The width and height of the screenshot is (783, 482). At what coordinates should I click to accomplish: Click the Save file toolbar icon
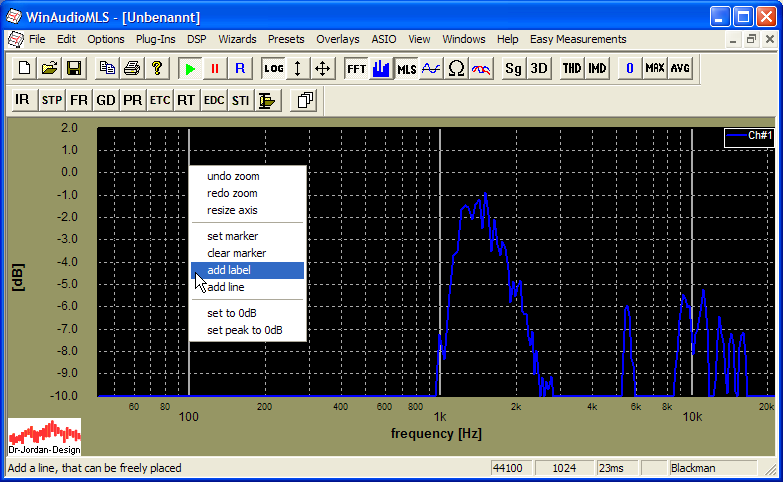click(x=73, y=68)
